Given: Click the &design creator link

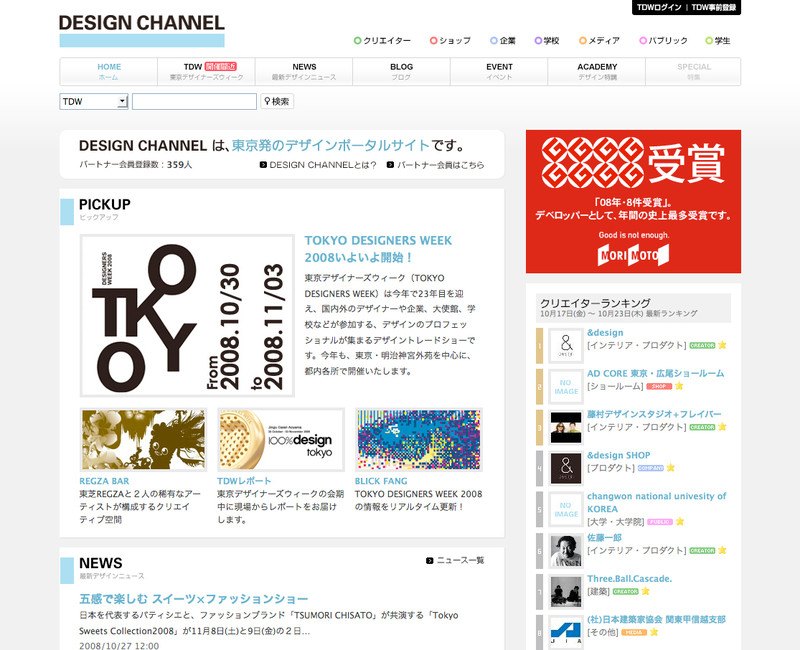Looking at the screenshot, I should (605, 333).
